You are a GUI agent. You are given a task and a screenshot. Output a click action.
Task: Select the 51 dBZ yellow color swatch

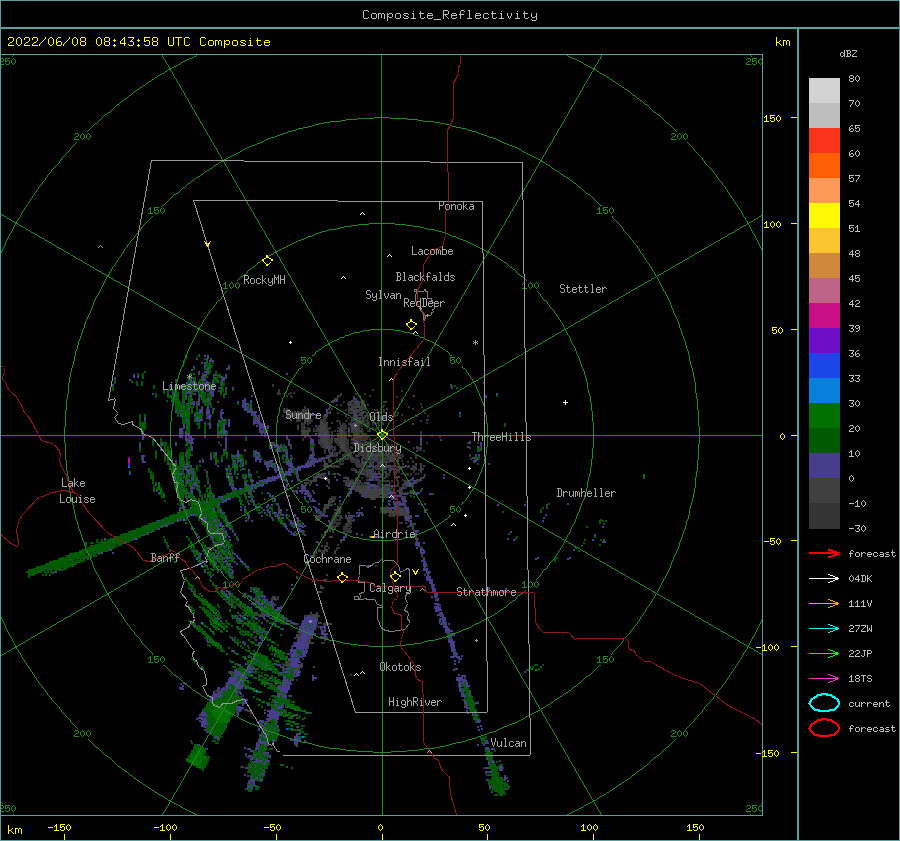point(824,216)
